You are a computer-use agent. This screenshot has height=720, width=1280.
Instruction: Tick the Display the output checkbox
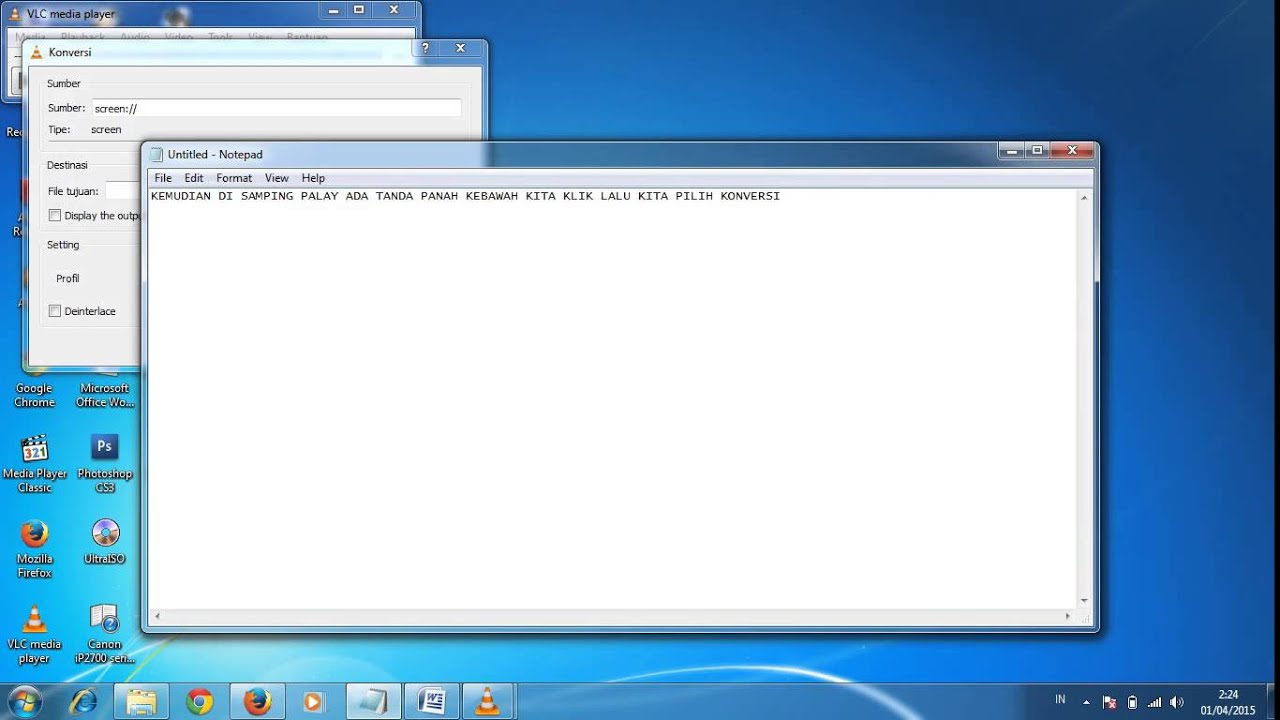tap(55, 215)
